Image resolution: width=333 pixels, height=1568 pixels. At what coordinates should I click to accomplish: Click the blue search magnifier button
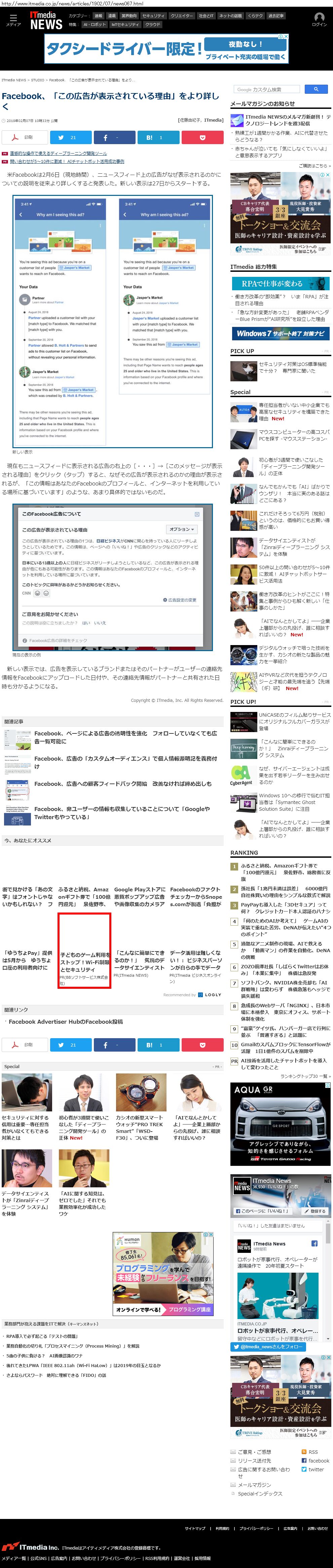[316, 89]
